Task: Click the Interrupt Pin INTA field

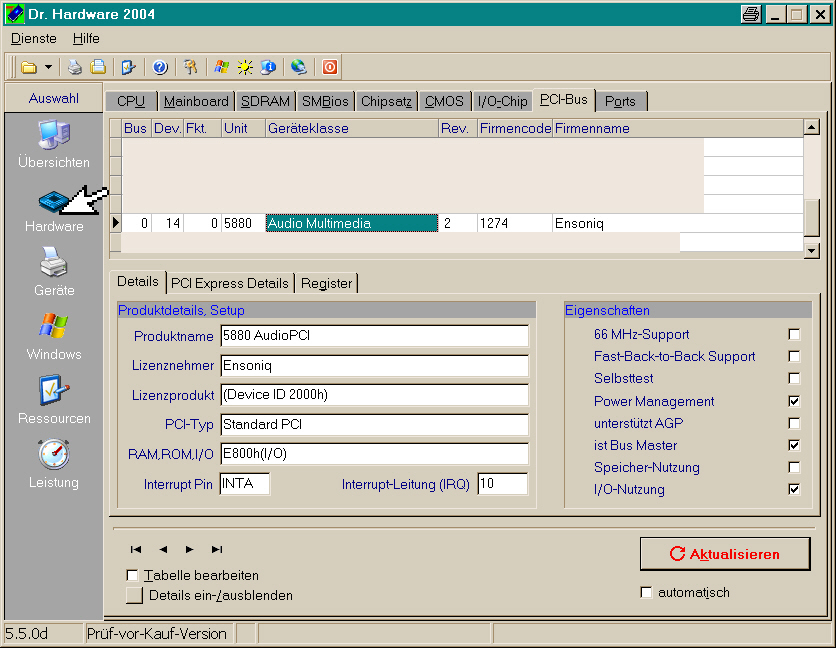Action: click(245, 484)
